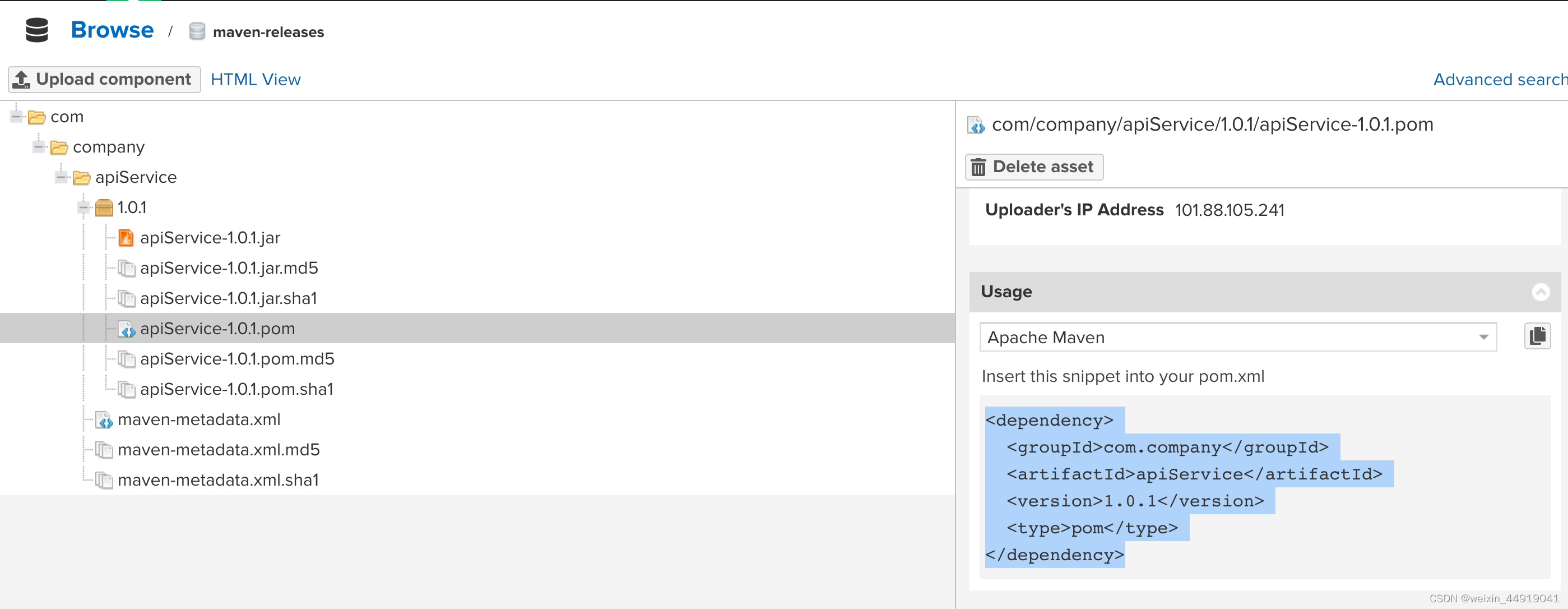Collapse the com folder node
1568x609 pixels.
click(16, 117)
